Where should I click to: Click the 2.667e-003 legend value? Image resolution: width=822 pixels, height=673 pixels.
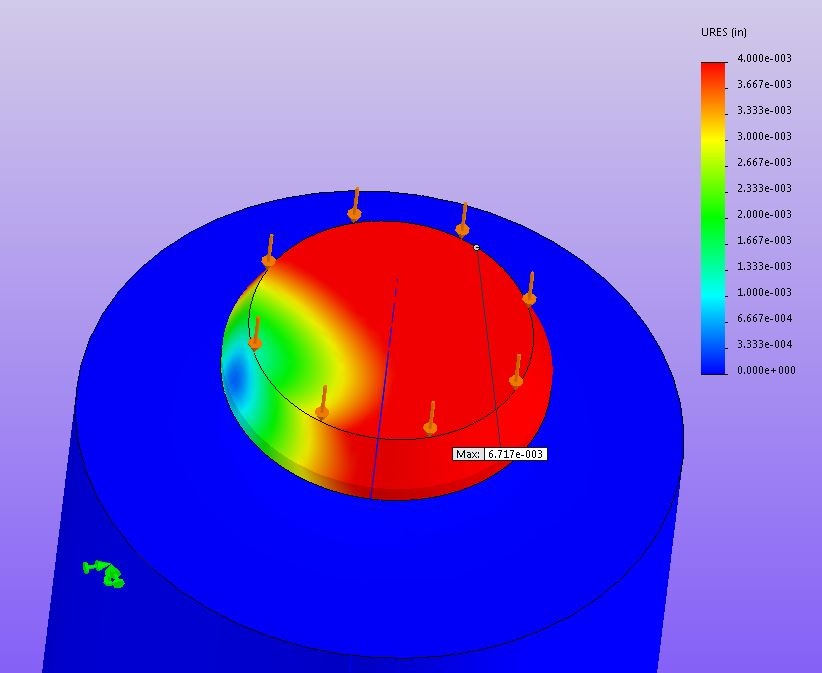[764, 162]
